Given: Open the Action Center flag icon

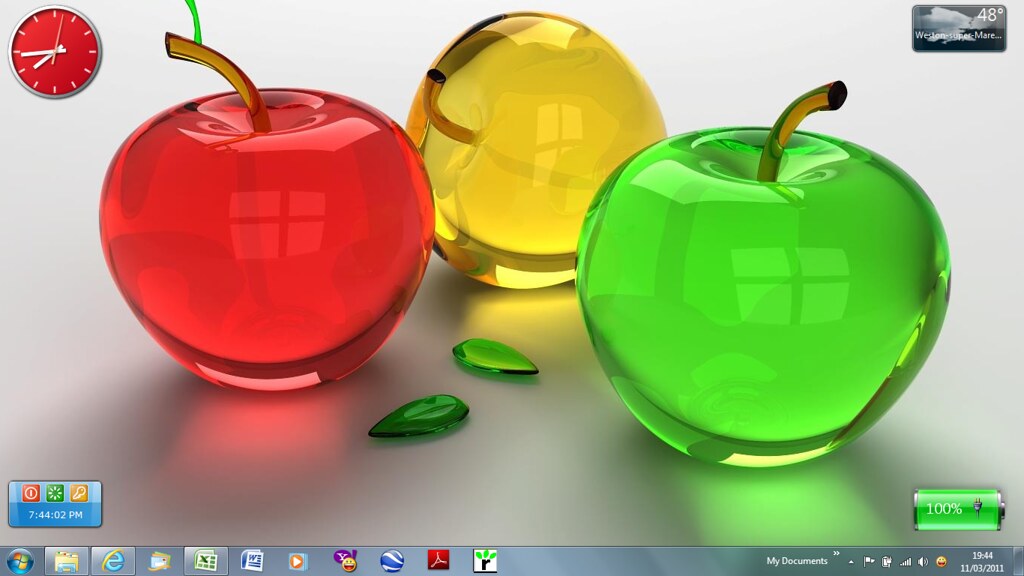Looking at the screenshot, I should pyautogui.click(x=869, y=562).
